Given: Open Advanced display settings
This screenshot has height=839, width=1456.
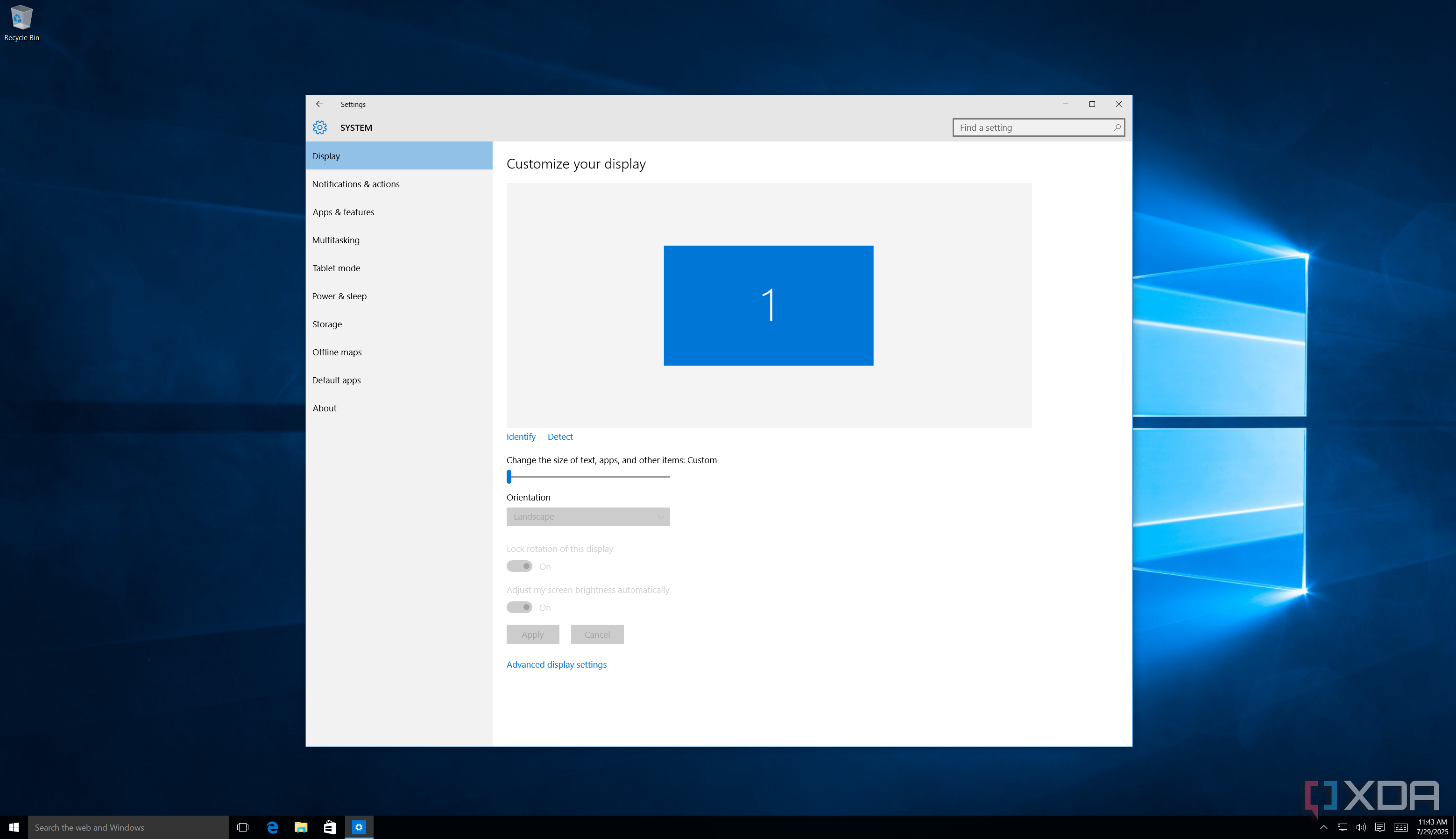Looking at the screenshot, I should point(557,664).
